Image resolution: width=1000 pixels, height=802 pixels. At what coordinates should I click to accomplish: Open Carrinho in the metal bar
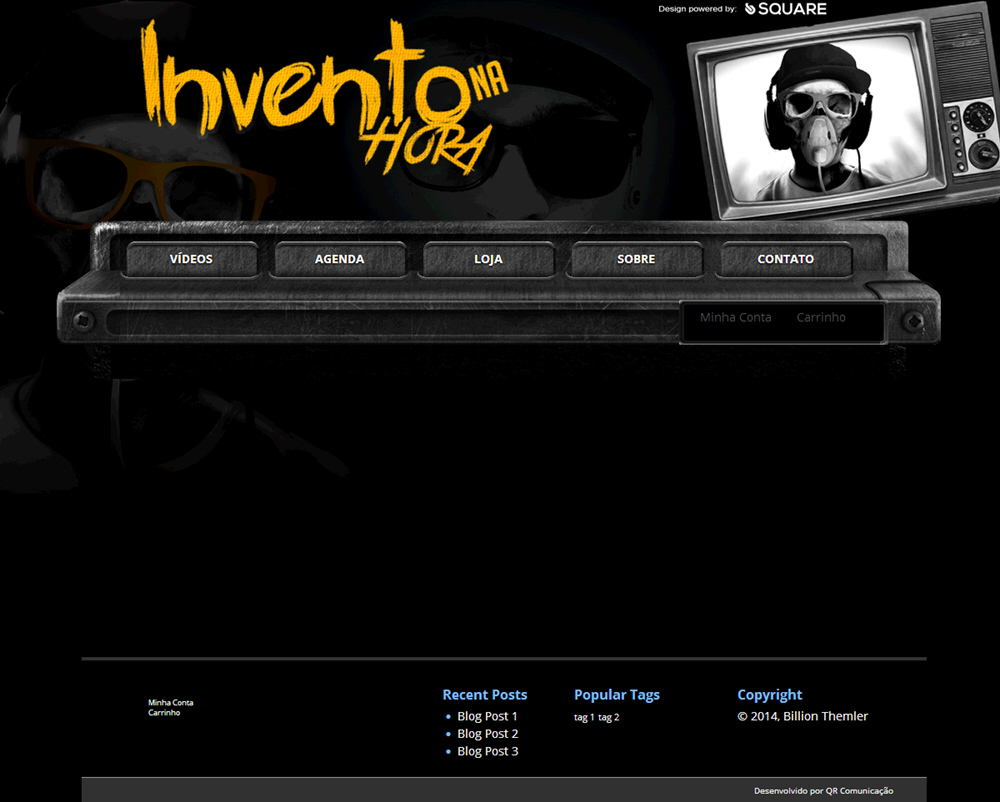821,317
